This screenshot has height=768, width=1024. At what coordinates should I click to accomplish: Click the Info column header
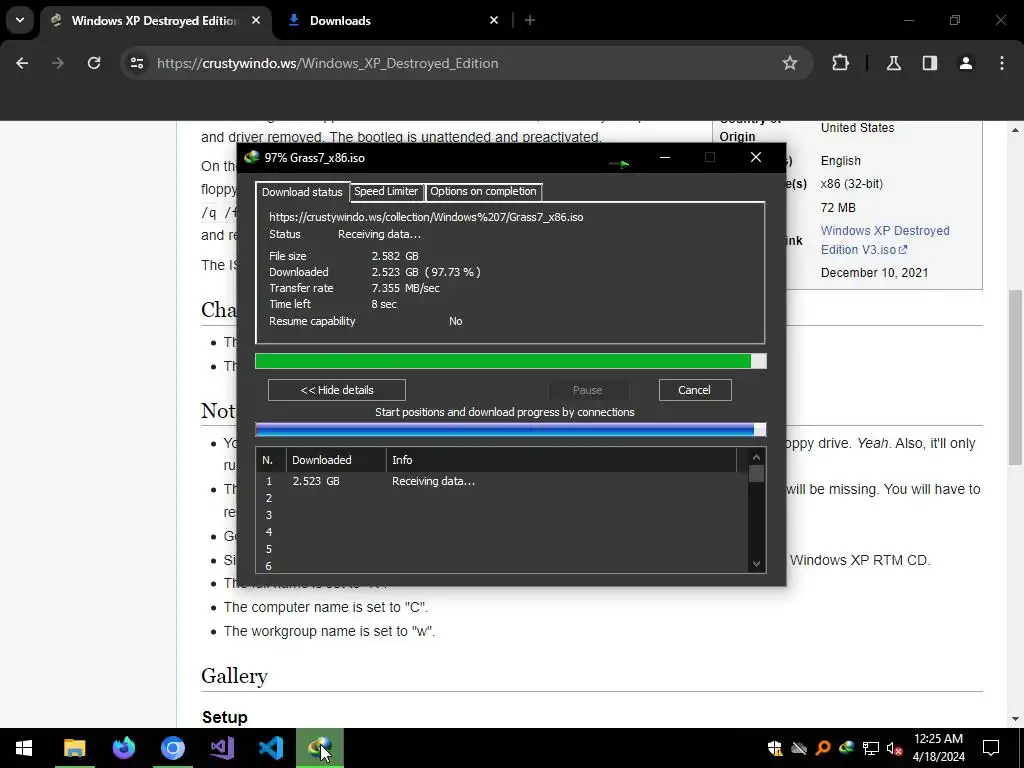[x=562, y=460]
